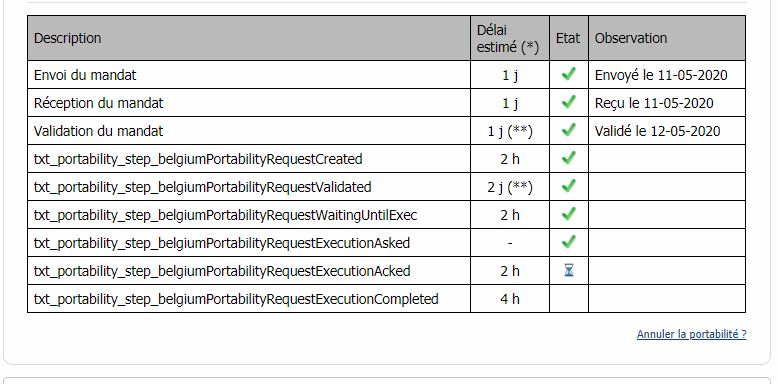Click the 4 h estimated delay cell
Viewport: 778px width, 384px height.
pyautogui.click(x=510, y=299)
